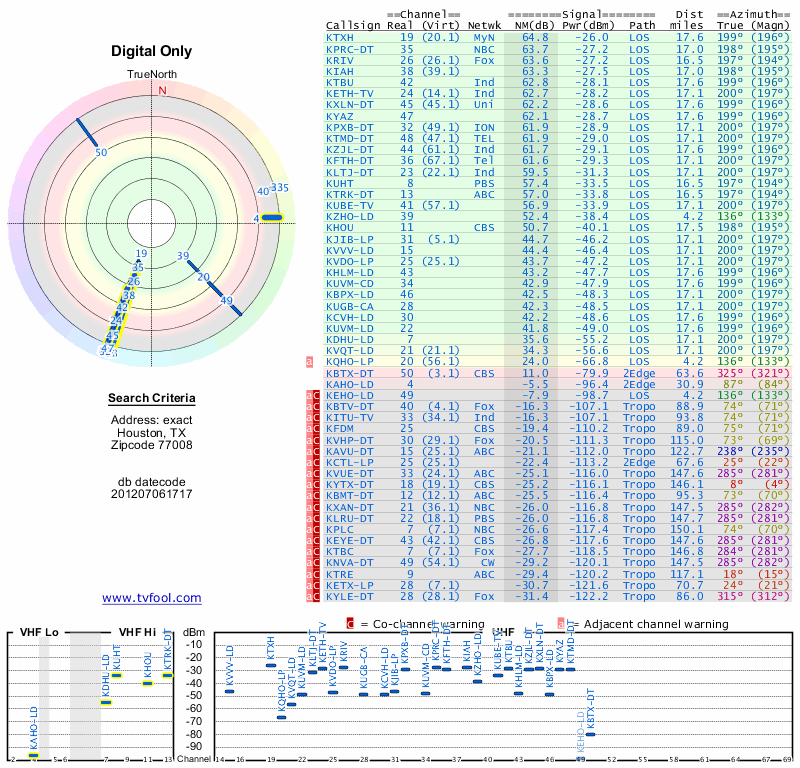Screen dimensions: 800x768
Task: Click the 'C' warning marker in KBTV-DT row
Action: 316,407
